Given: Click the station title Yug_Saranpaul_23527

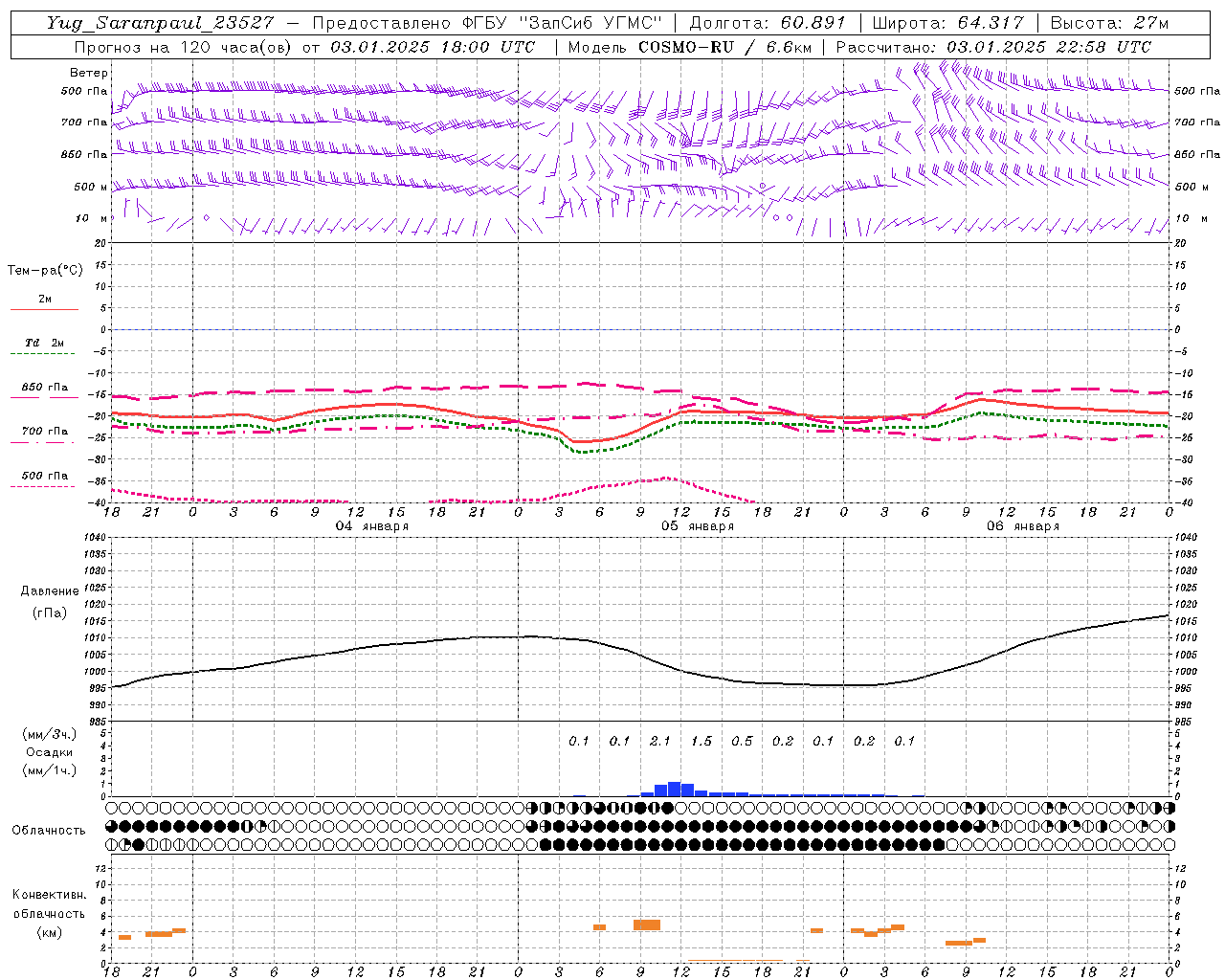Looking at the screenshot, I should [x=161, y=23].
